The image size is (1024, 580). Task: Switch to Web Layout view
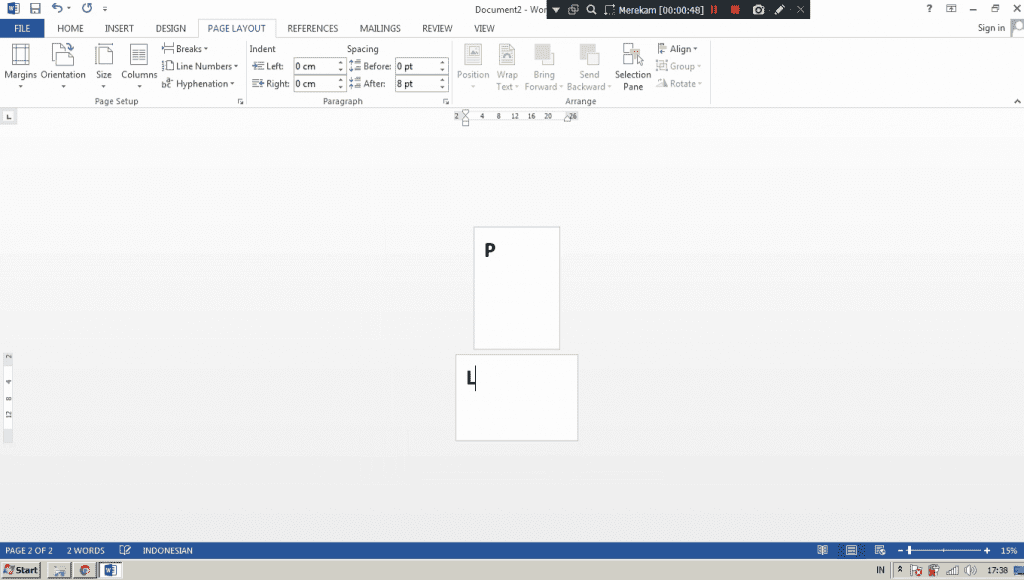[879, 550]
